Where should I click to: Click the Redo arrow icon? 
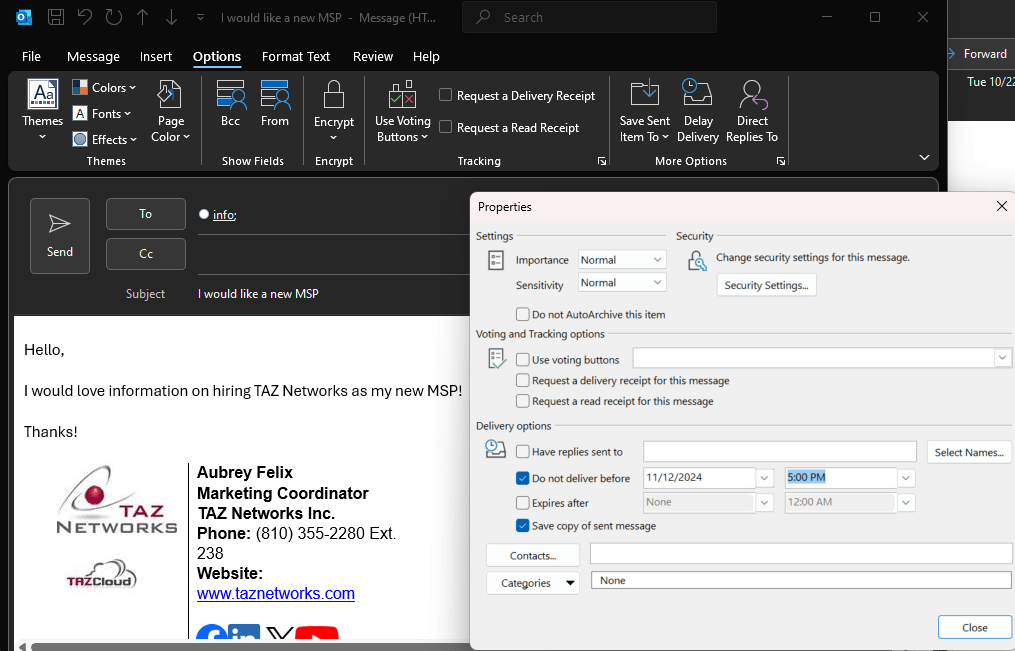click(114, 17)
